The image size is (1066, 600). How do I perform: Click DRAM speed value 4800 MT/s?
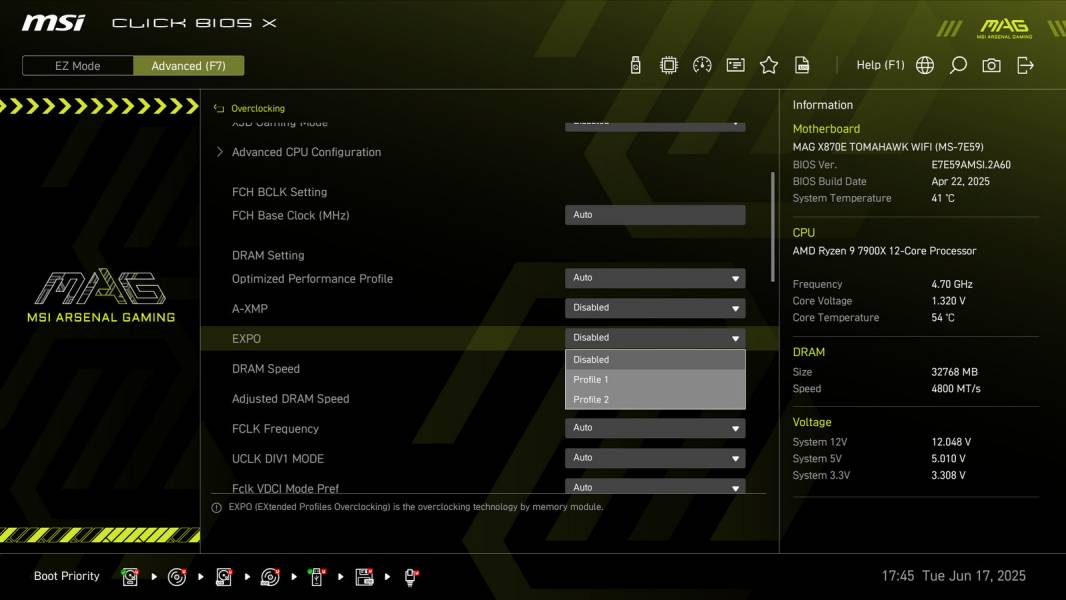tap(956, 389)
